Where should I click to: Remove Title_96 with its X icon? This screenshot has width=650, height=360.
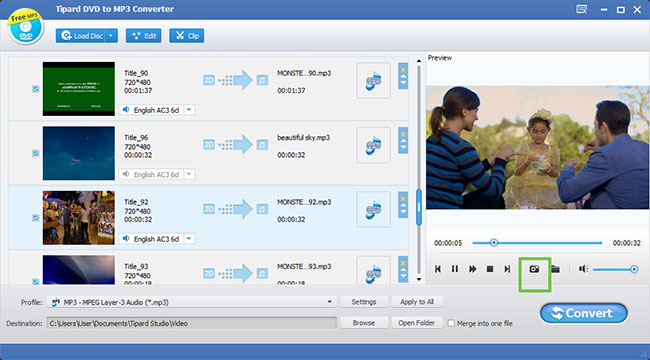click(x=403, y=134)
